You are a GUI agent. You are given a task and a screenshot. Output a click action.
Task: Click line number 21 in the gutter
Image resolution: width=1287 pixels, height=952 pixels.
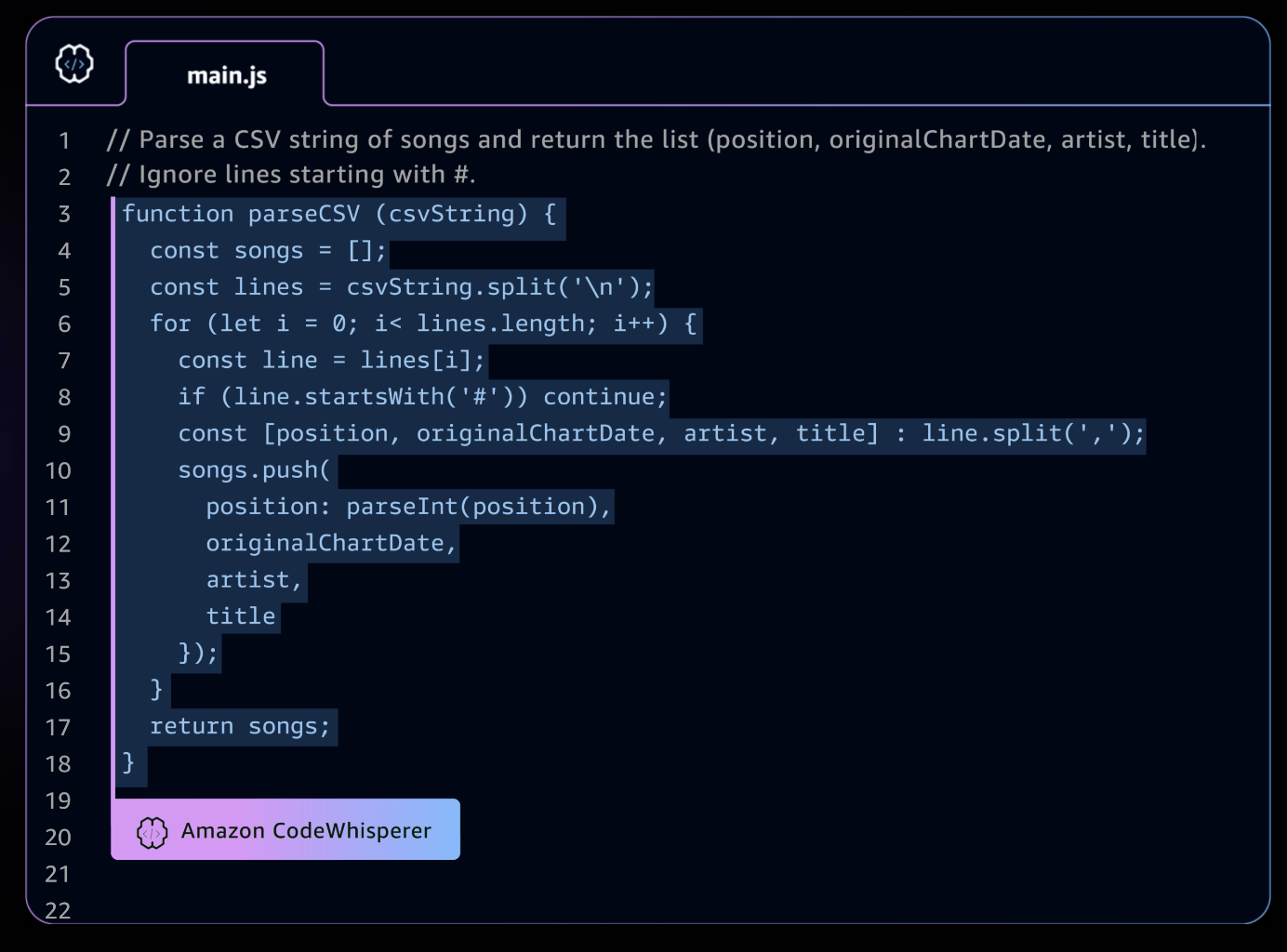pyautogui.click(x=58, y=874)
